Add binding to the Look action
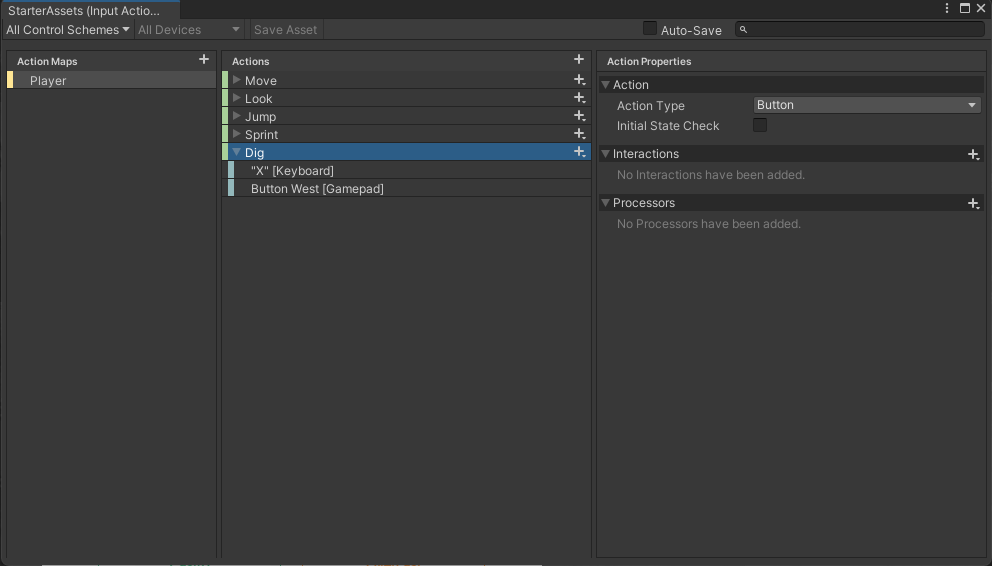Screen dimensions: 992x566 click(x=579, y=98)
